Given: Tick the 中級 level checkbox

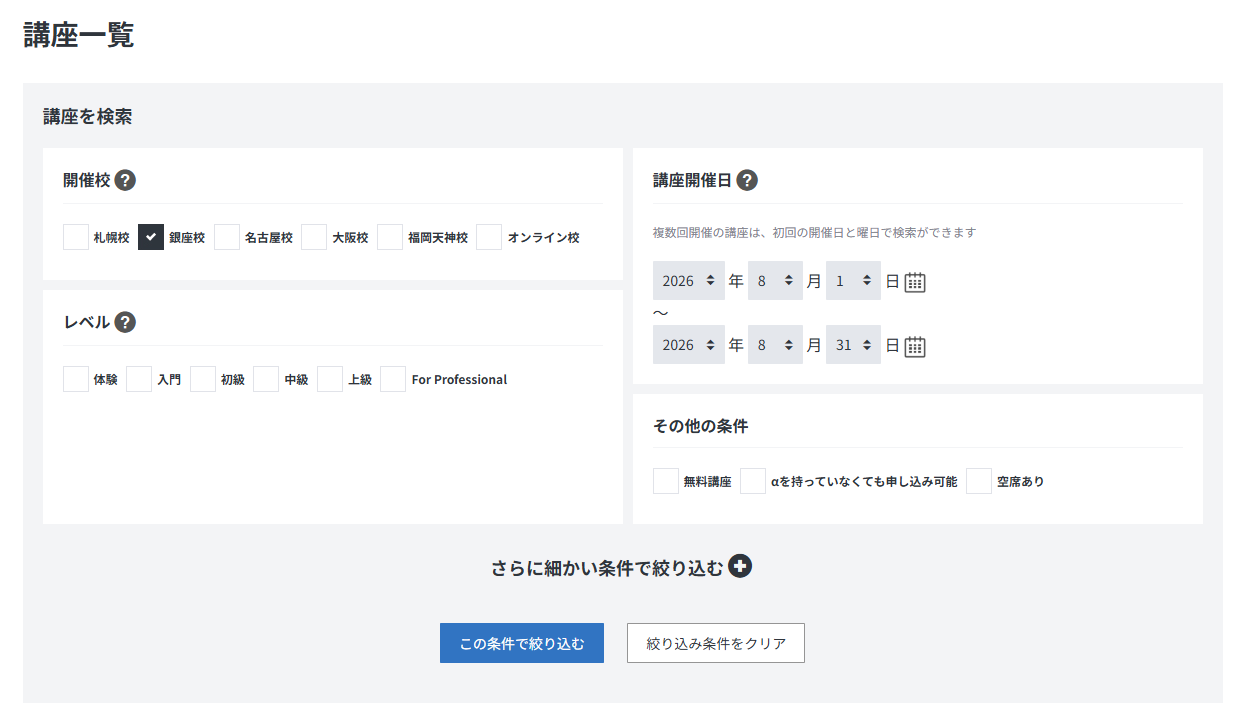Looking at the screenshot, I should (x=266, y=379).
